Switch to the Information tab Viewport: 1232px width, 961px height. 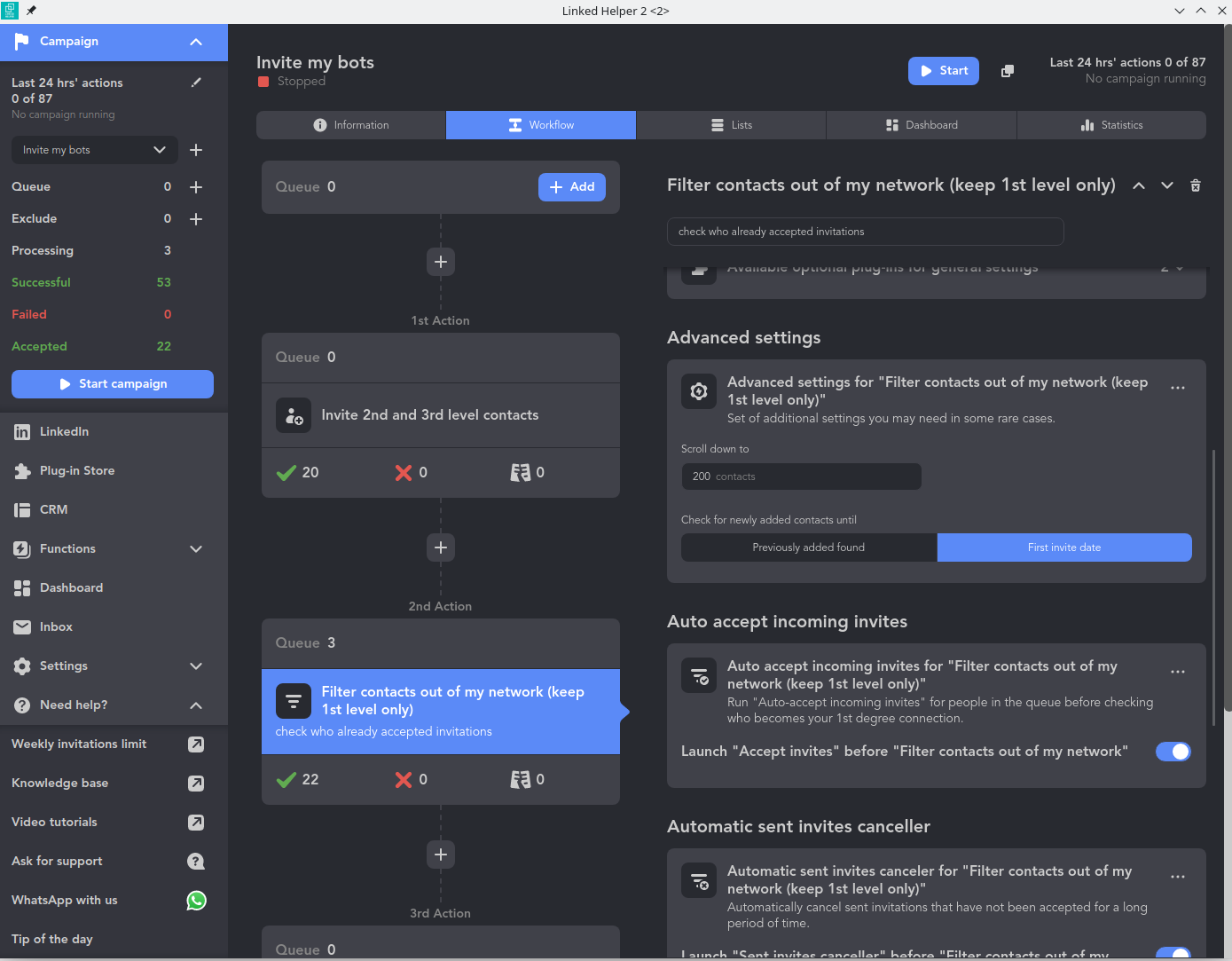351,125
